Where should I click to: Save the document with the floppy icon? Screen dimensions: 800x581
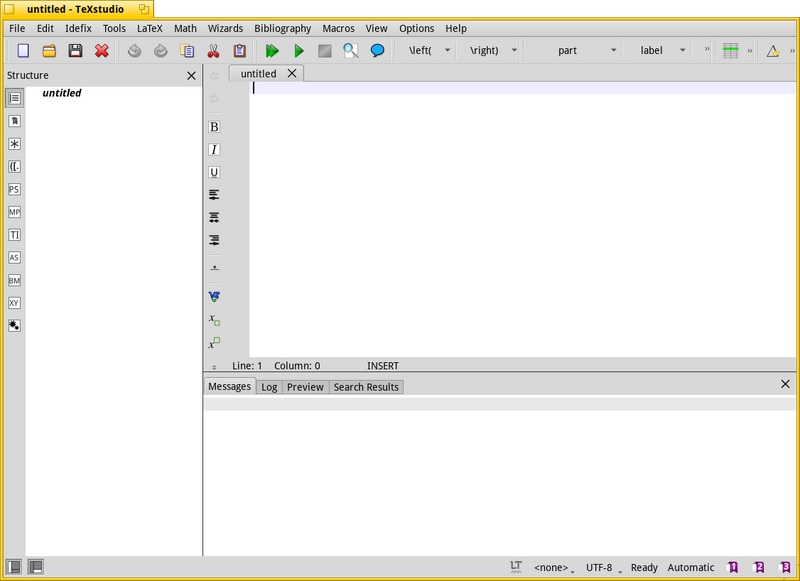pyautogui.click(x=76, y=50)
